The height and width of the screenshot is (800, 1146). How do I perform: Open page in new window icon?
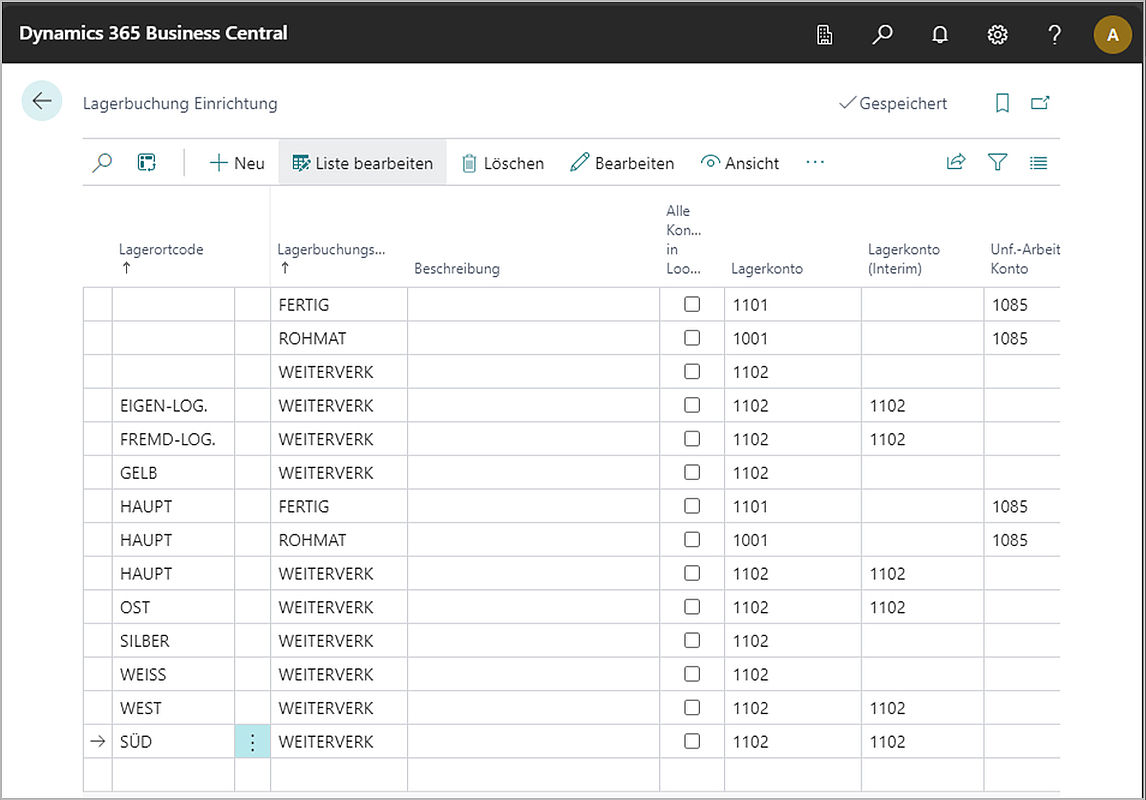click(1040, 102)
